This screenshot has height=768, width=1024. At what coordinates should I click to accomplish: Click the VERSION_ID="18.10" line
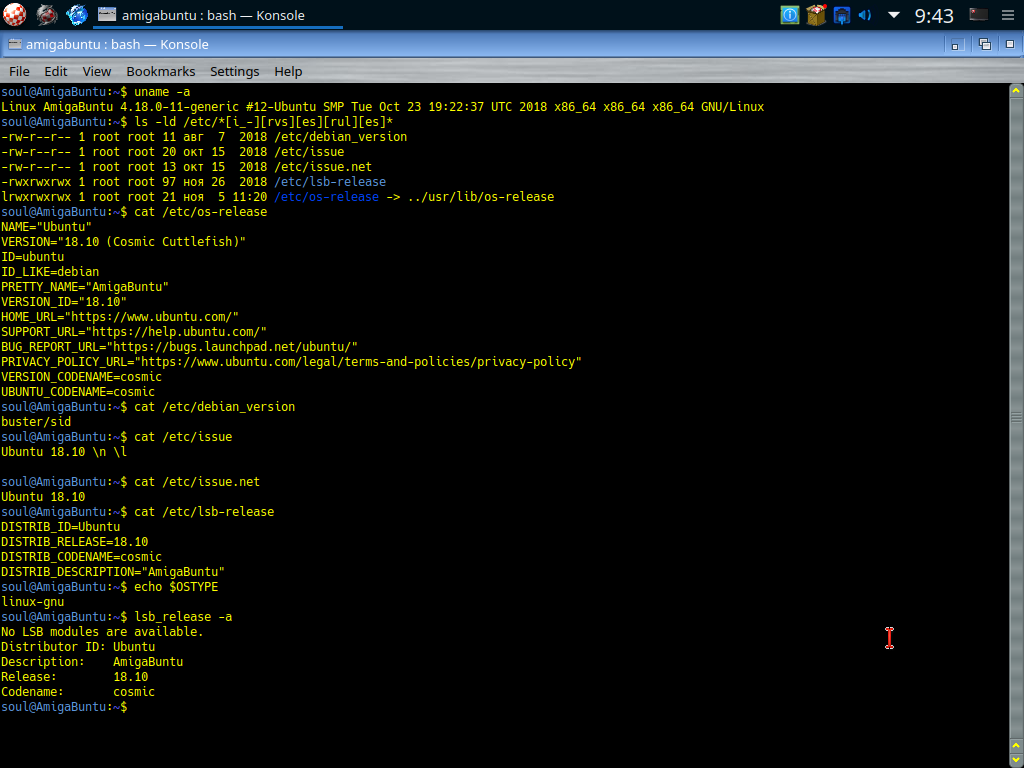[x=64, y=302]
